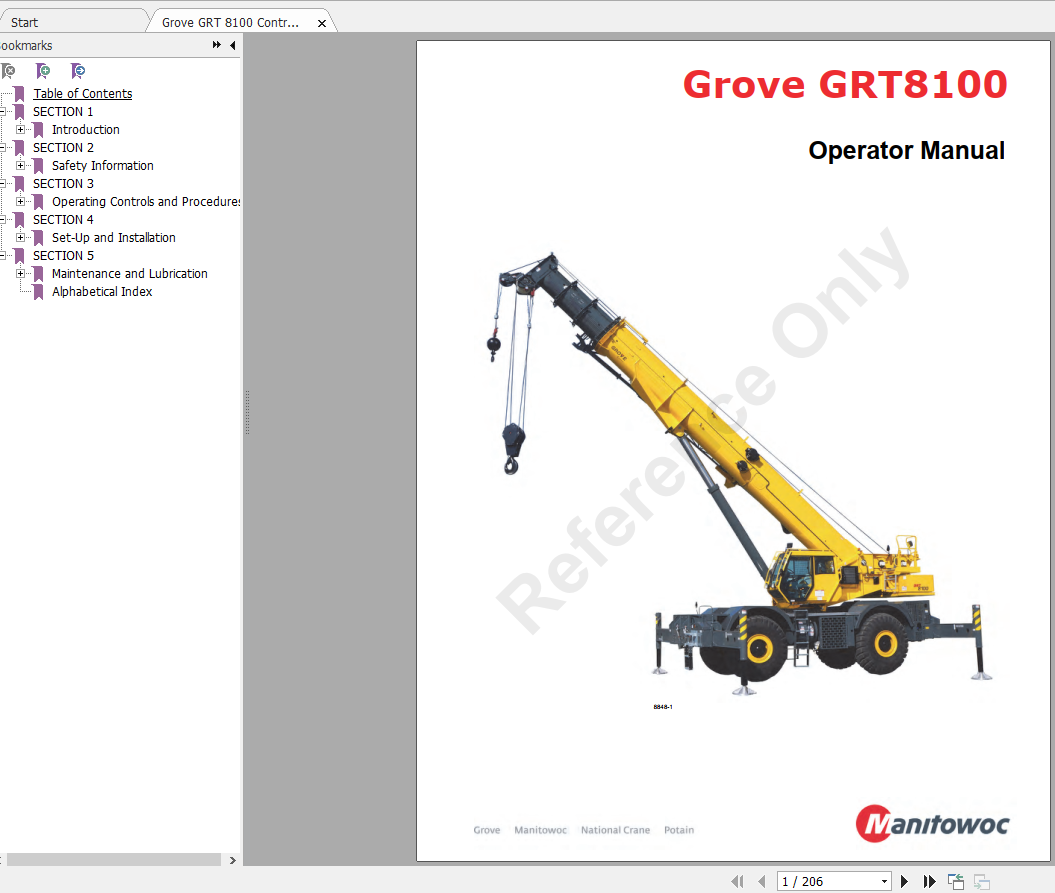Select the SECTION 1 bookmark
This screenshot has width=1055, height=893.
click(63, 112)
